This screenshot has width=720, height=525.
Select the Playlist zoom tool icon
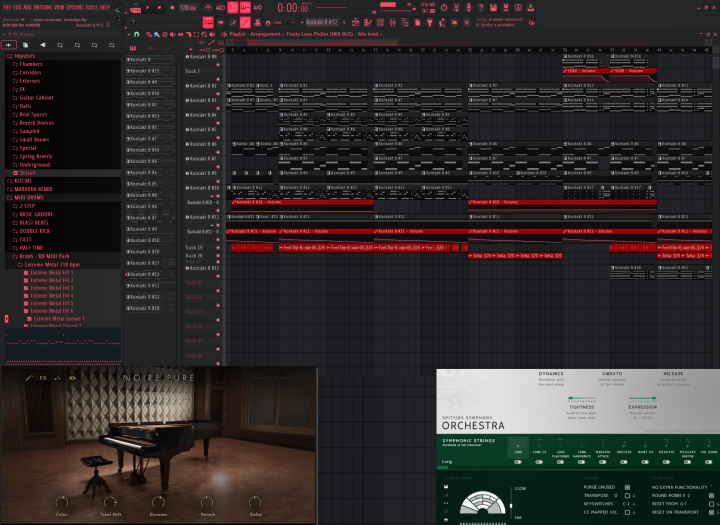pyautogui.click(x=204, y=34)
